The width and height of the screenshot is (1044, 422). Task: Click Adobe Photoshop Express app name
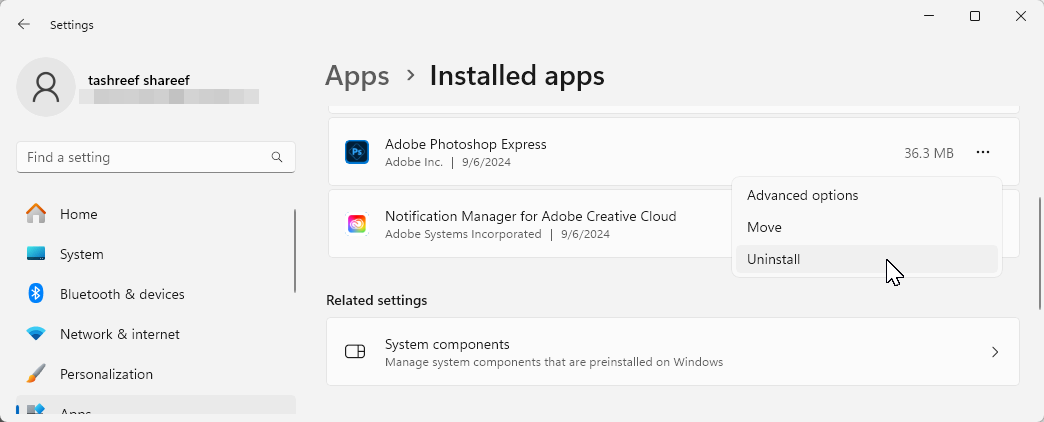465,144
